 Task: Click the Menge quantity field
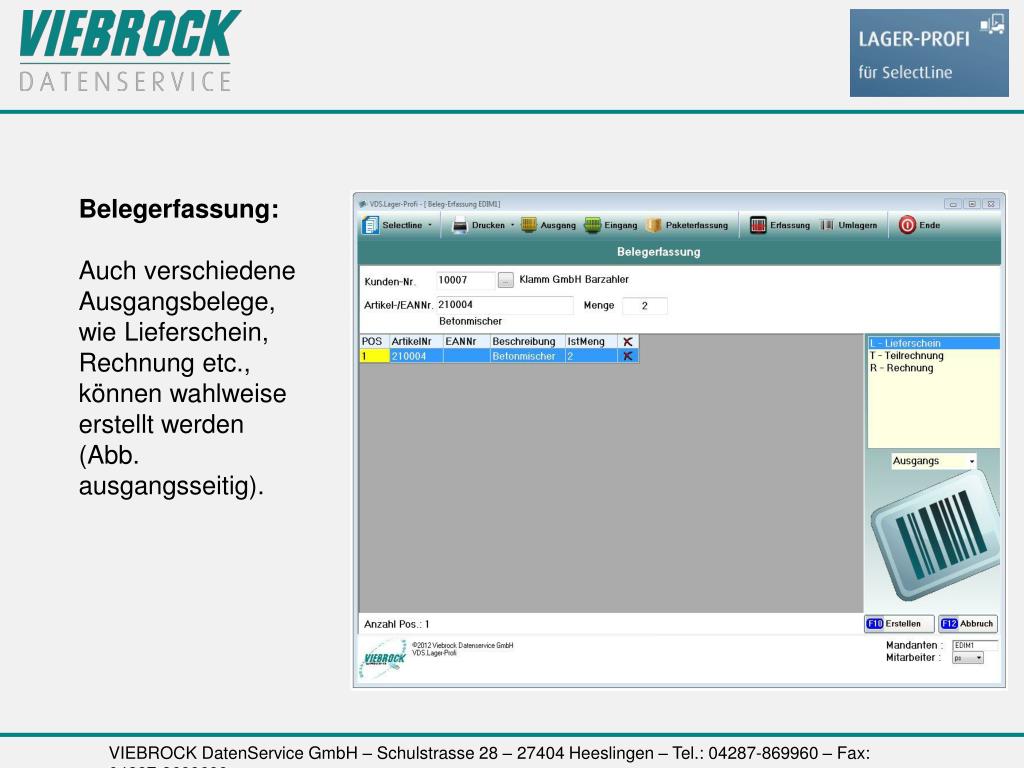point(645,306)
